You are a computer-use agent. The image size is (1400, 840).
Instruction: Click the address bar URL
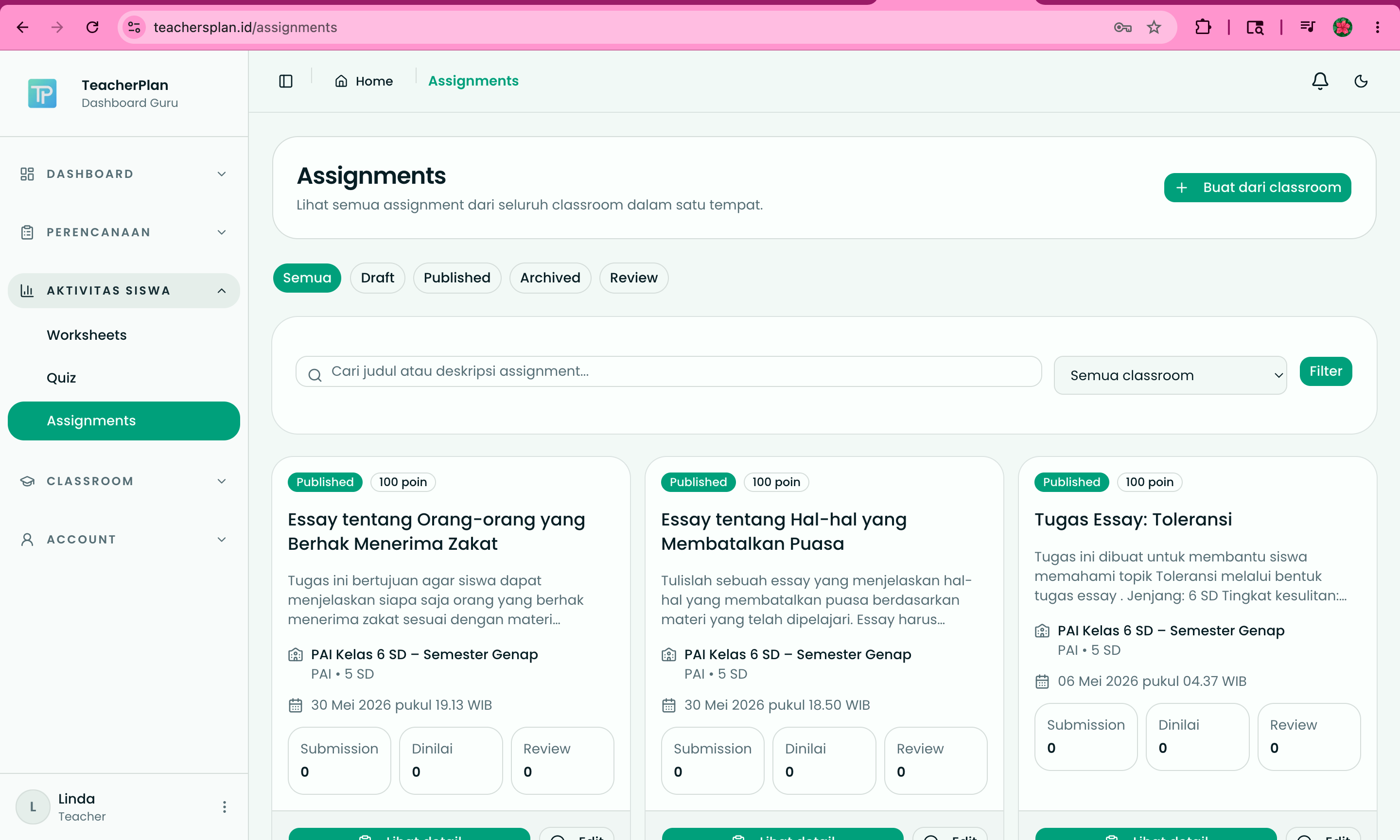click(x=245, y=27)
